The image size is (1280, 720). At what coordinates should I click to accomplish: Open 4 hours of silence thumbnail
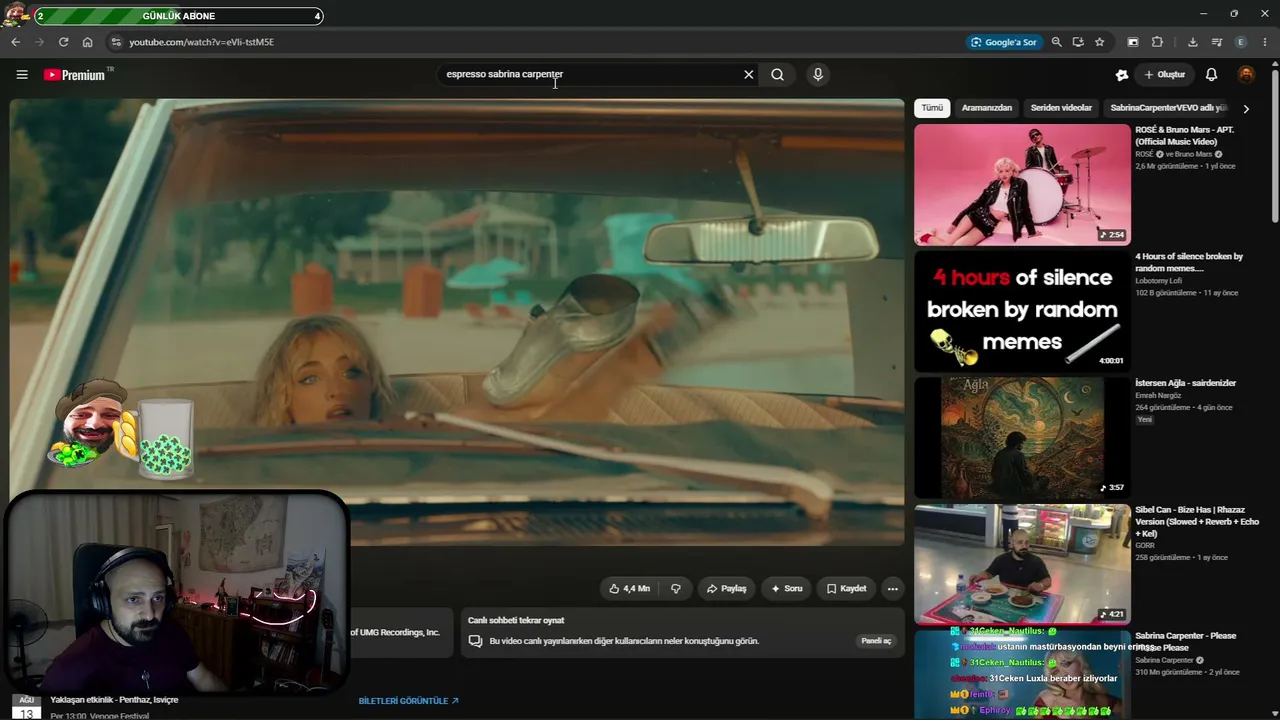(1022, 311)
